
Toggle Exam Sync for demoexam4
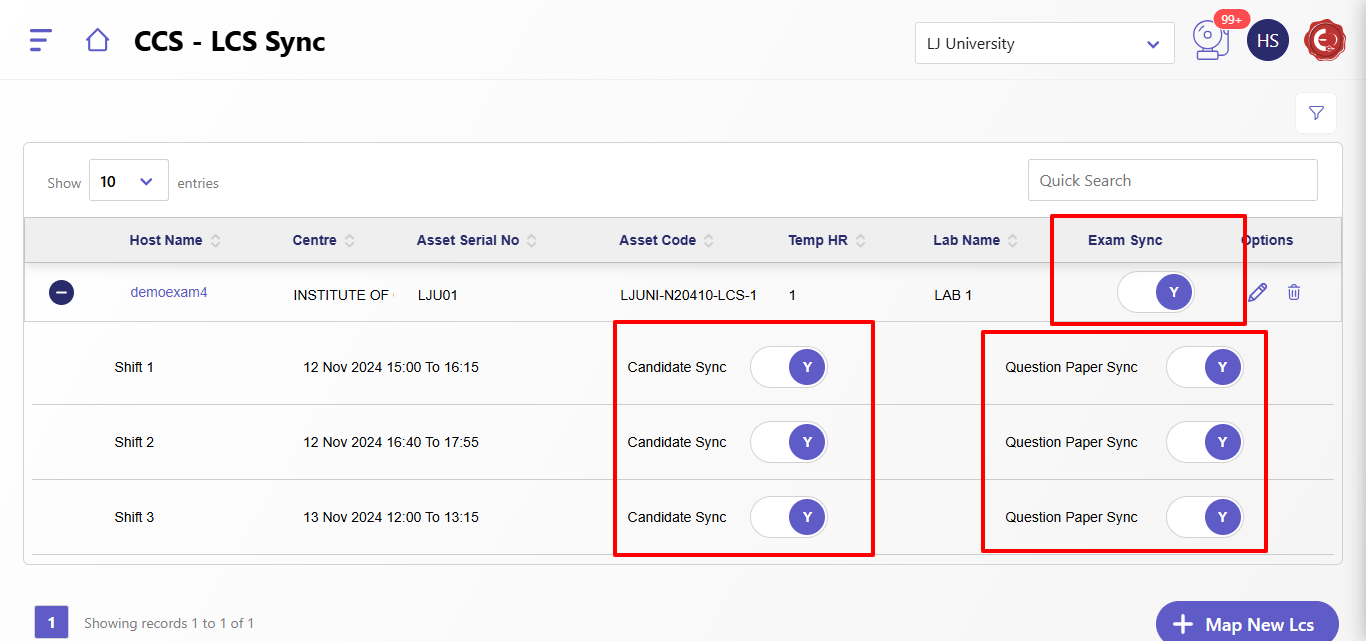1155,292
